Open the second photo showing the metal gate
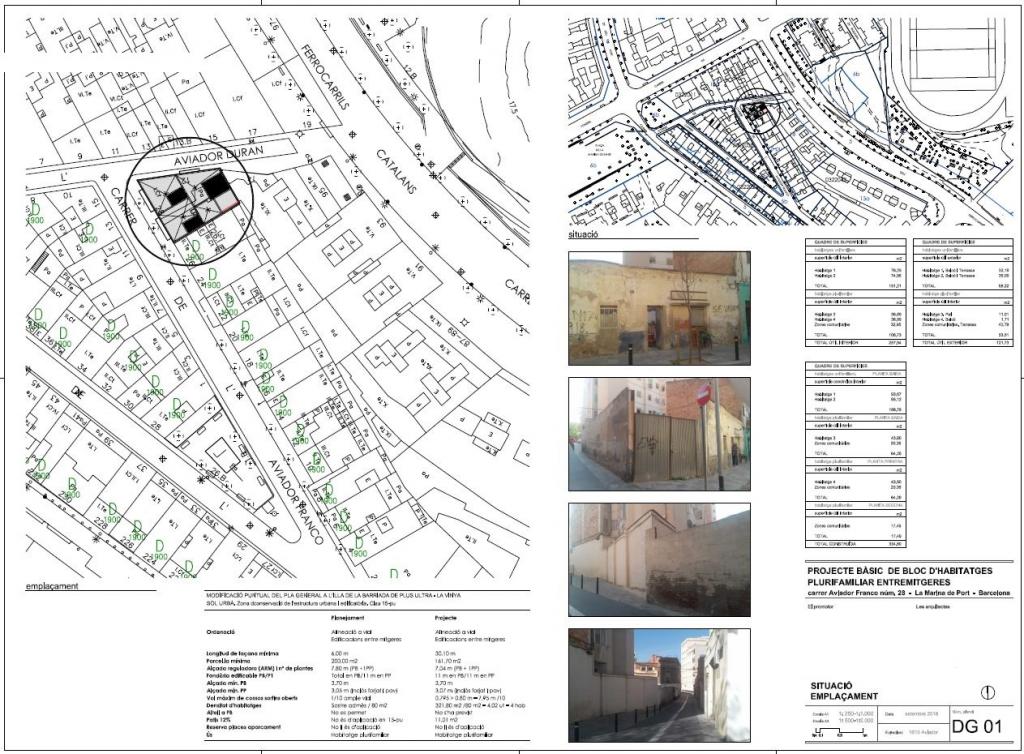Screen dimensions: 1024x754 coord(658,434)
